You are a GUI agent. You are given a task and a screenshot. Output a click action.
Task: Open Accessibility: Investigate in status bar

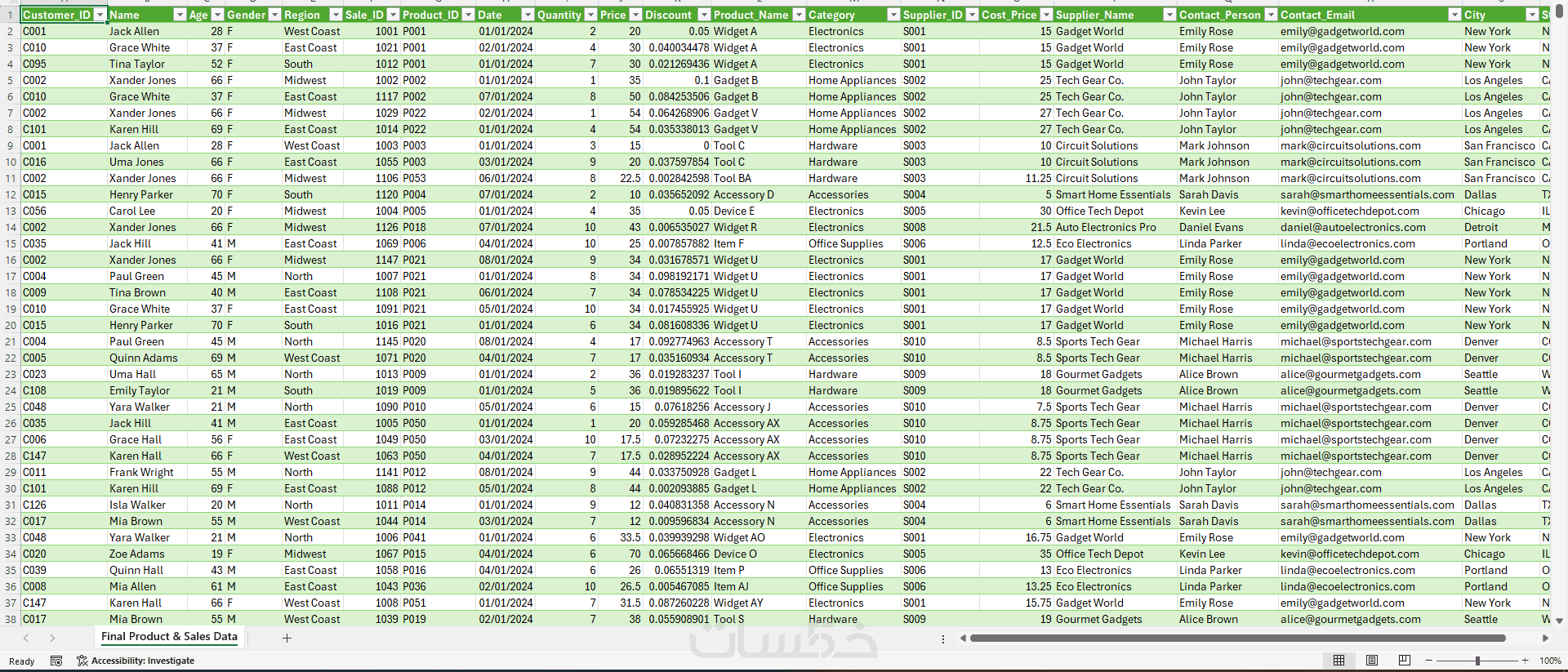click(136, 661)
